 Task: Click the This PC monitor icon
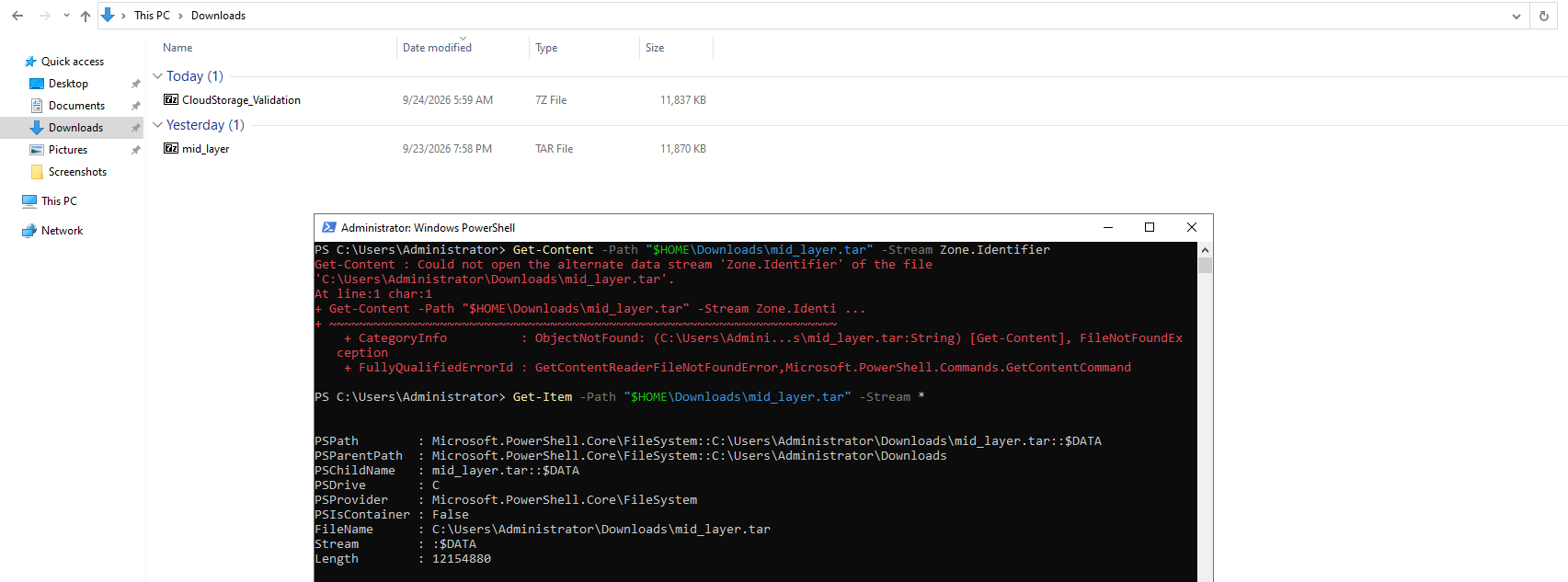(x=29, y=201)
